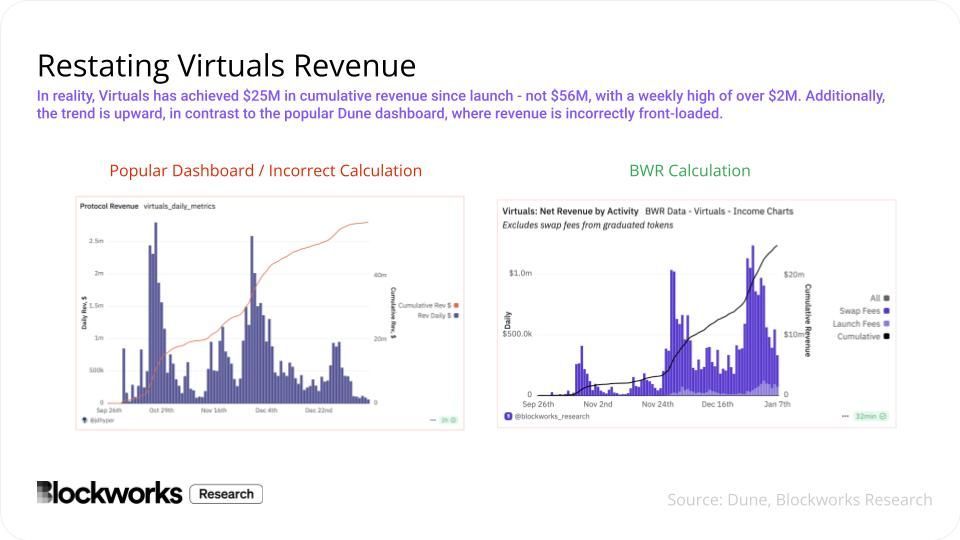Click the Dec 22nd axis label

pyautogui.click(x=318, y=410)
